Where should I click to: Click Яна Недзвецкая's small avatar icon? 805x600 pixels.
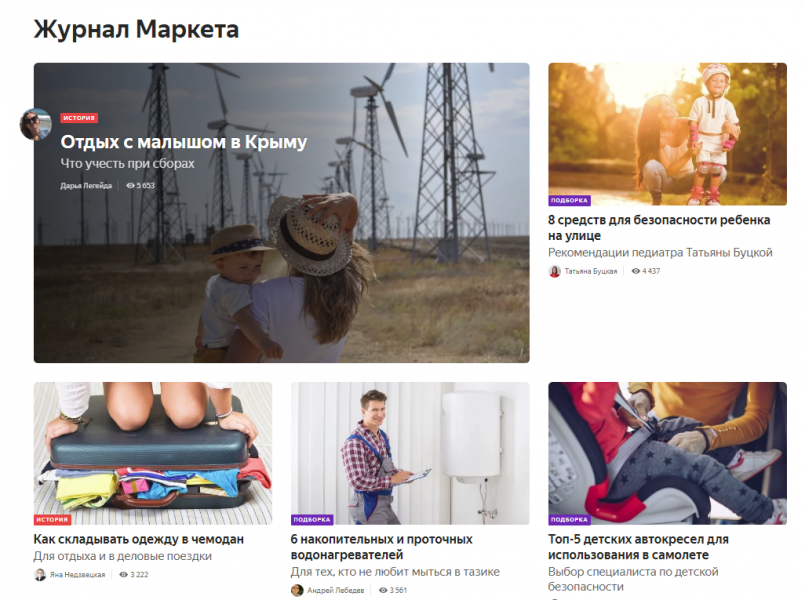40,575
